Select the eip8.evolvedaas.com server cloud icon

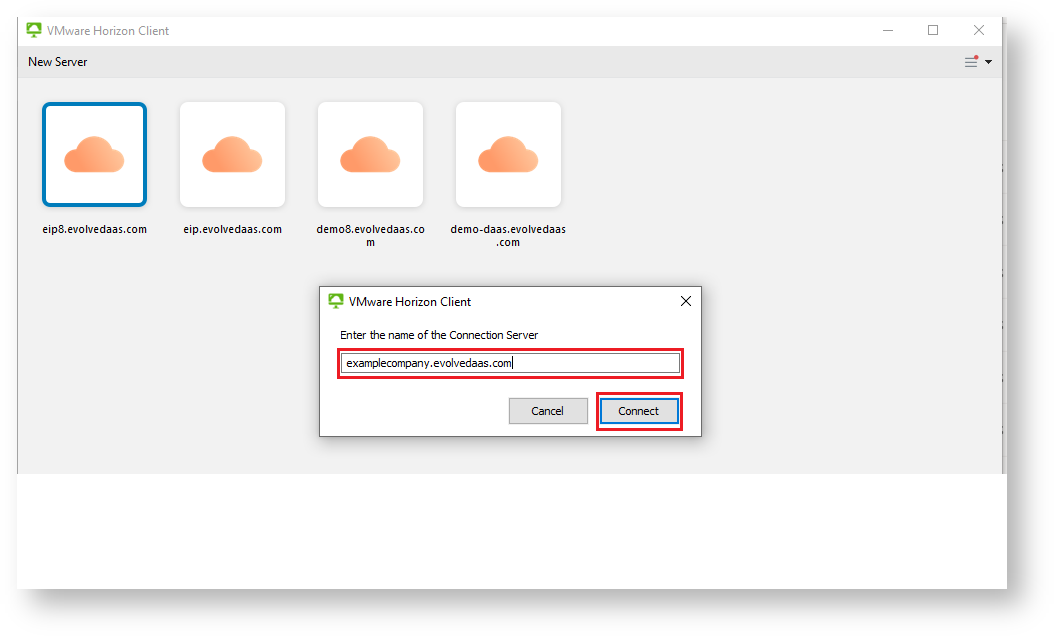[x=94, y=155]
